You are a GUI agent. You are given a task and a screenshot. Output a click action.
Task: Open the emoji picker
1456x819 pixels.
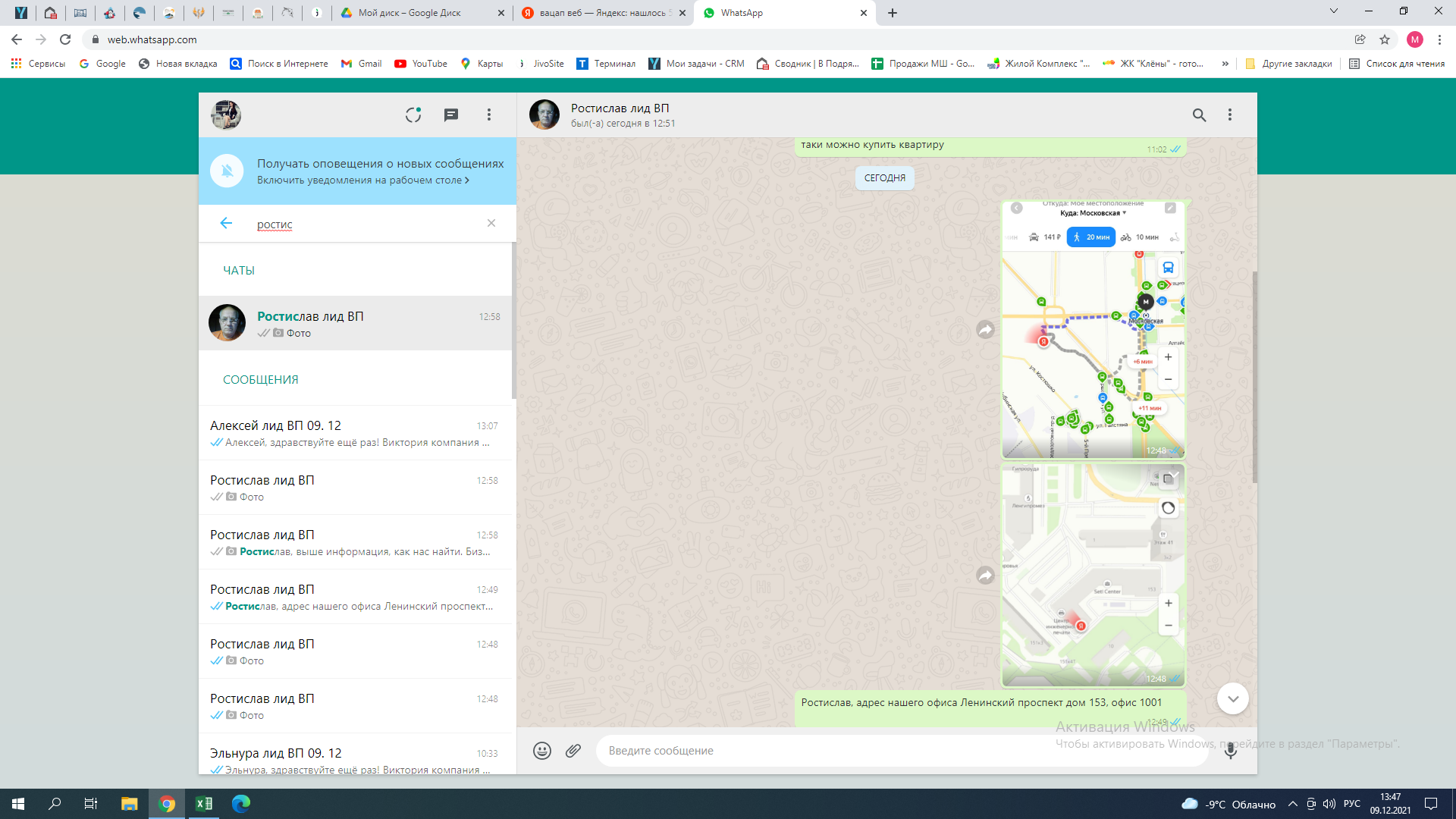tap(541, 751)
